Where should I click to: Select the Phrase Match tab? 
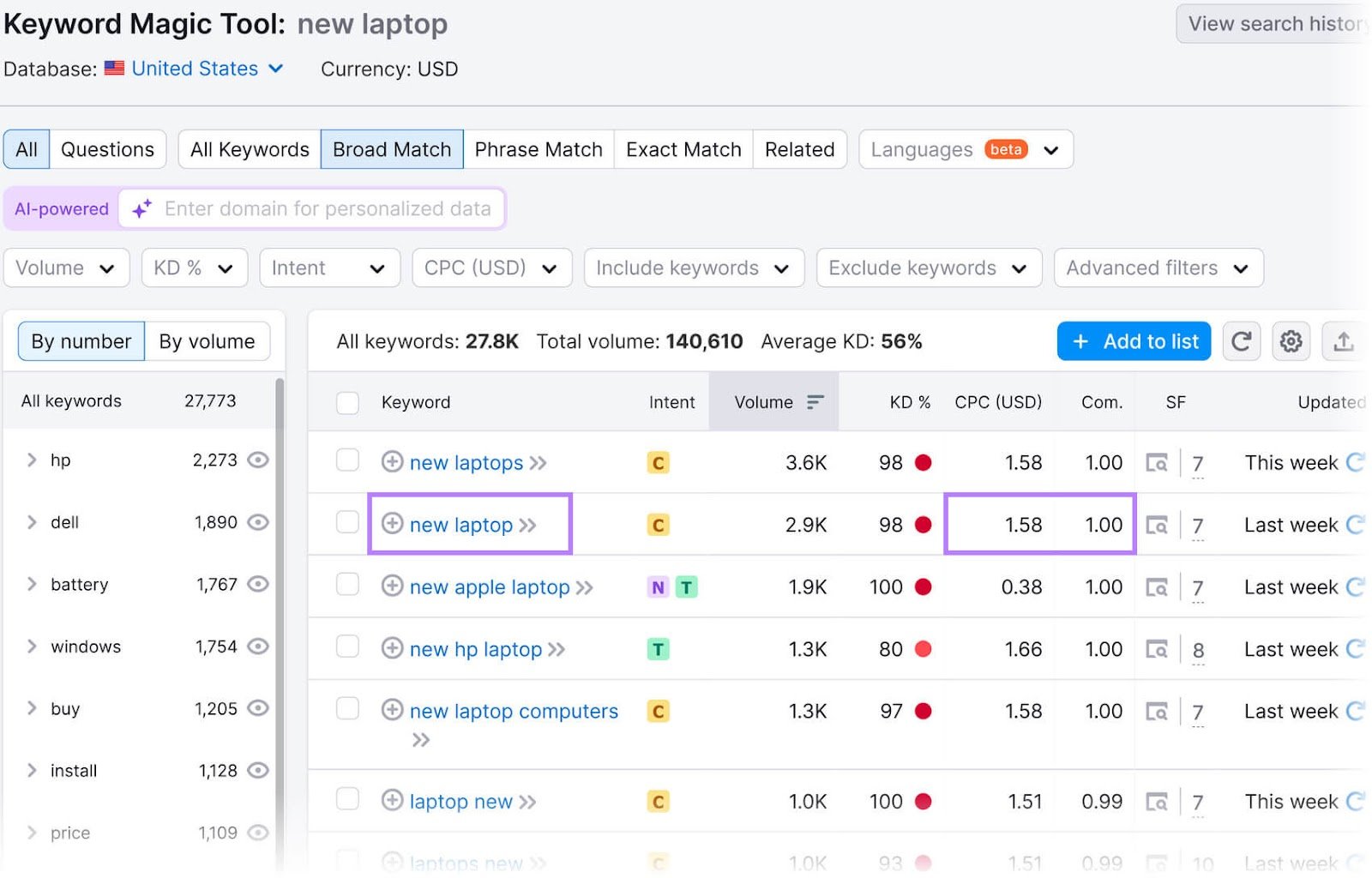coord(539,149)
